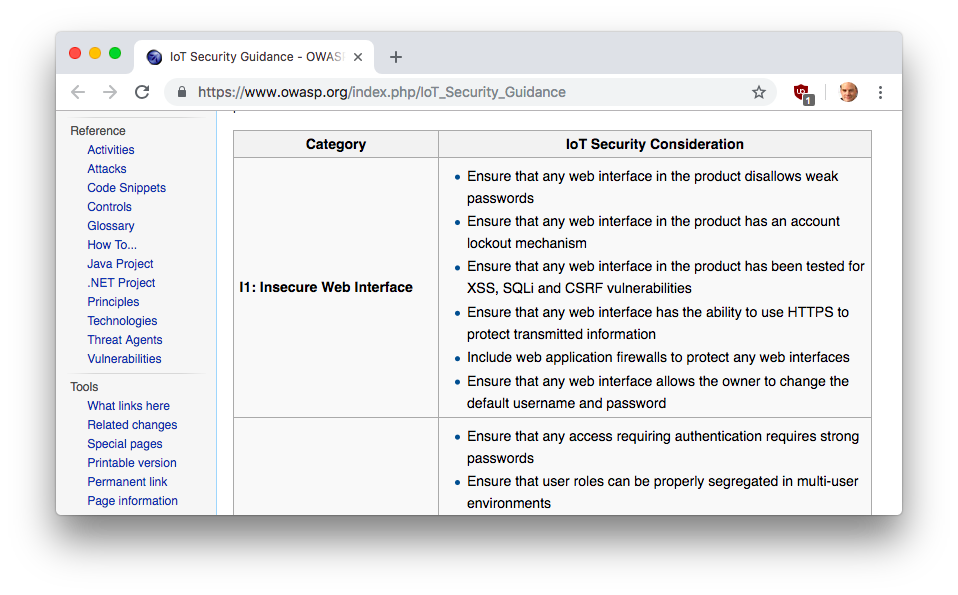Open the Controls sidebar link
Viewport: 958px width, 595px height.
click(x=109, y=206)
